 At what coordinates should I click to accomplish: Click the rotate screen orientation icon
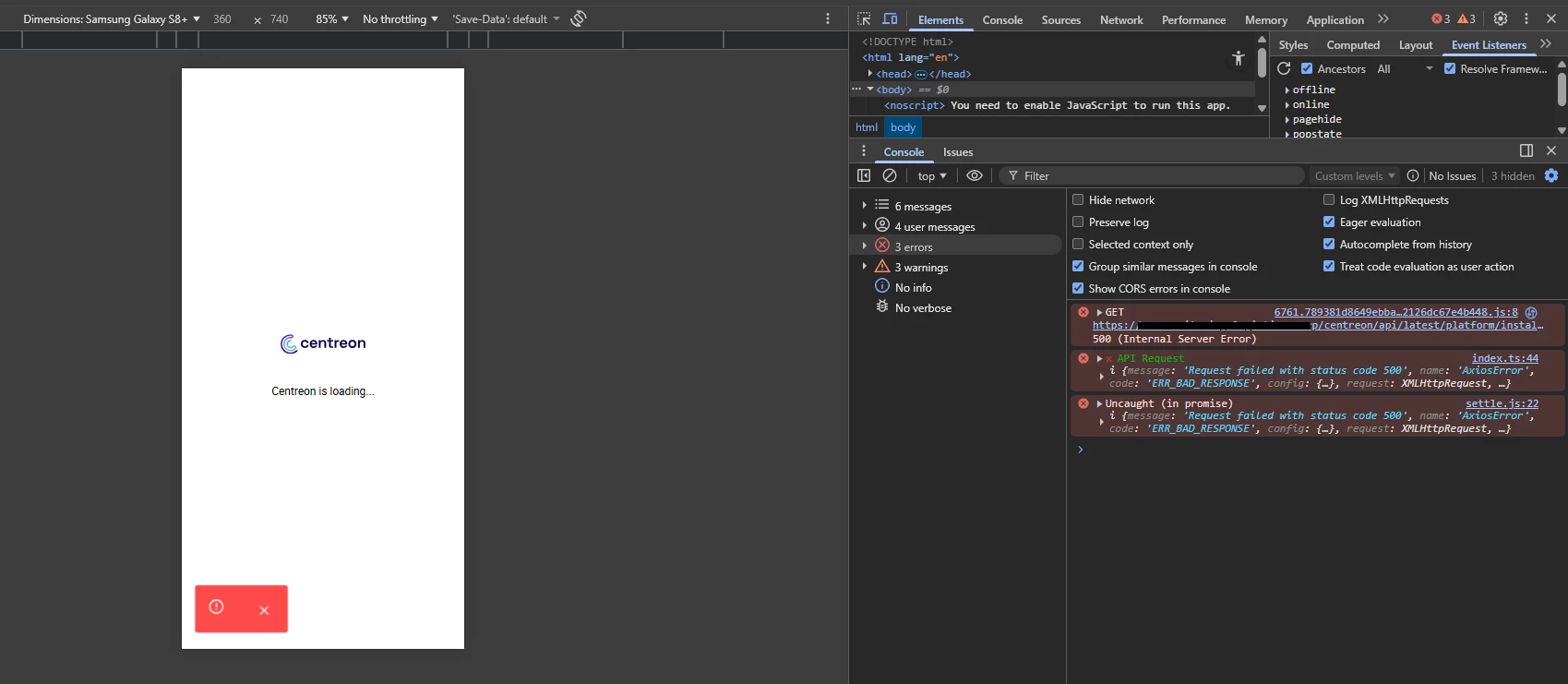coord(579,18)
